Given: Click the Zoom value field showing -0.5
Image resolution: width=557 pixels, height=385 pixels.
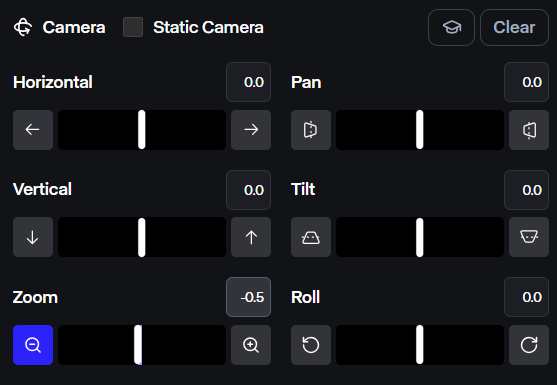Looking at the screenshot, I should [x=248, y=297].
